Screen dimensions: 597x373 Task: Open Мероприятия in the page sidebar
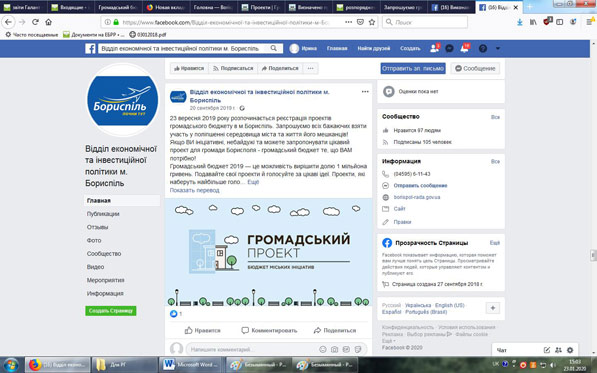tap(105, 280)
